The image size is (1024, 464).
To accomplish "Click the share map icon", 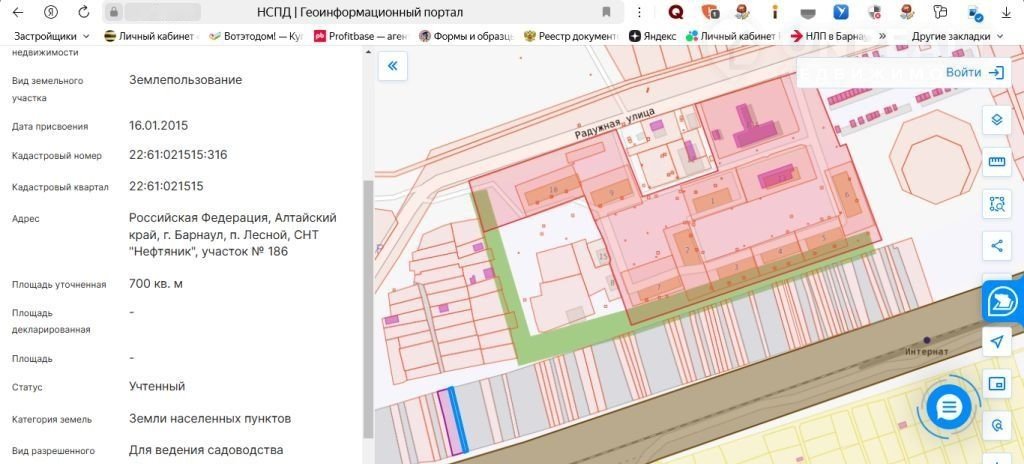I will coord(996,246).
